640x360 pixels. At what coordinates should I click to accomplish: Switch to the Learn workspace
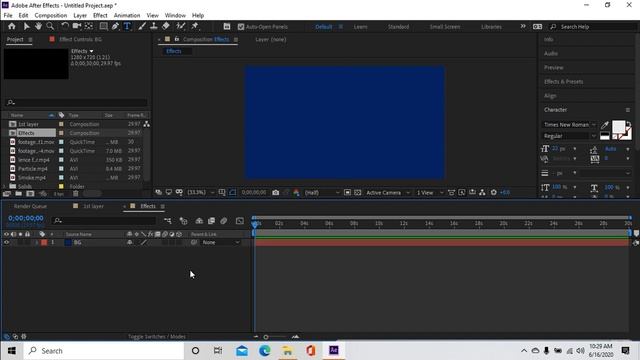[x=360, y=27]
